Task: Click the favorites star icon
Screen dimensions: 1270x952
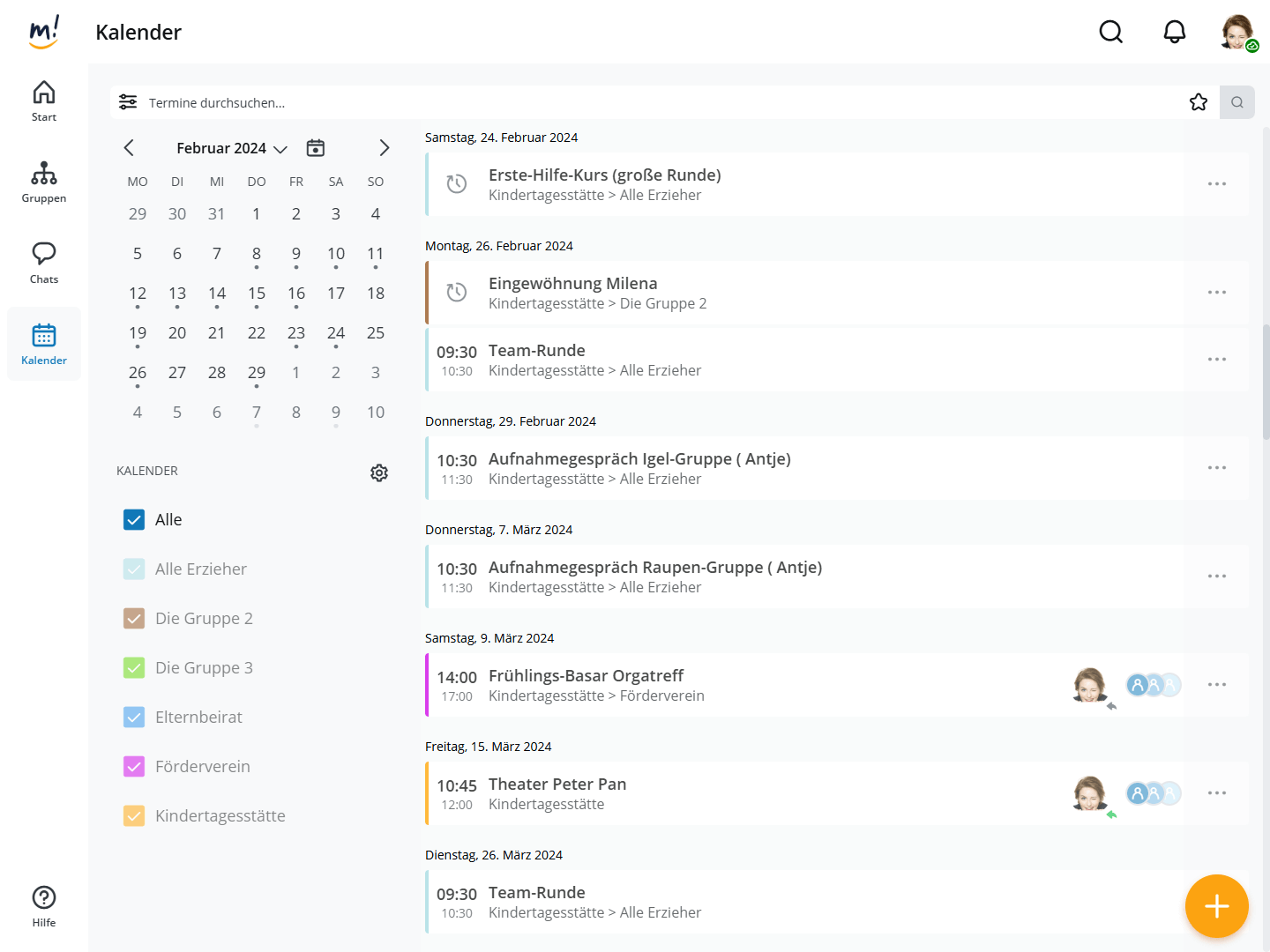Action: coord(1198,102)
